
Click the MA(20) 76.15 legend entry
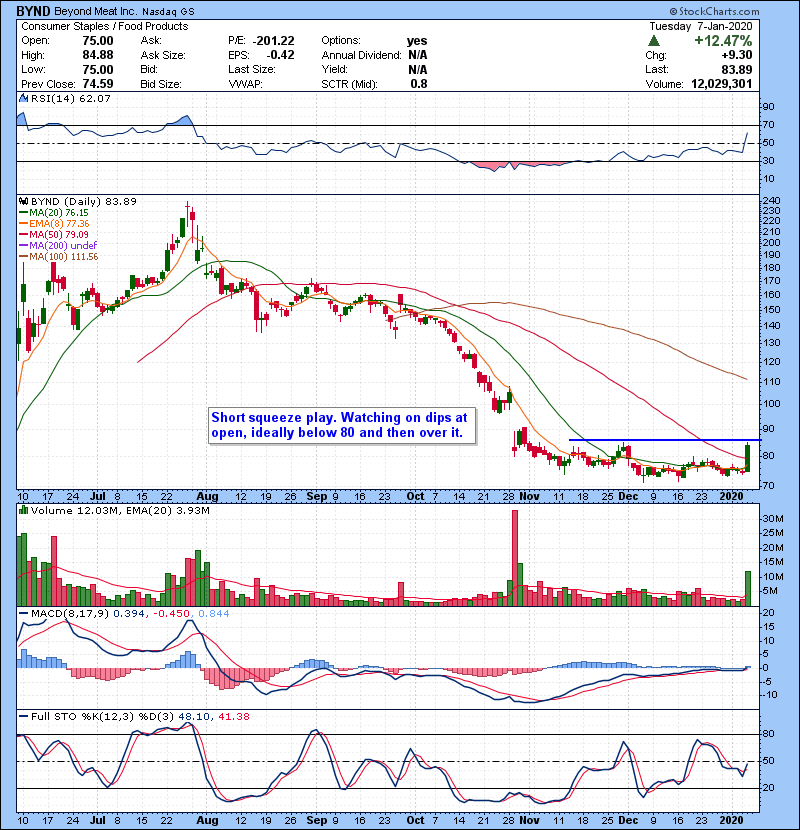pos(54,213)
